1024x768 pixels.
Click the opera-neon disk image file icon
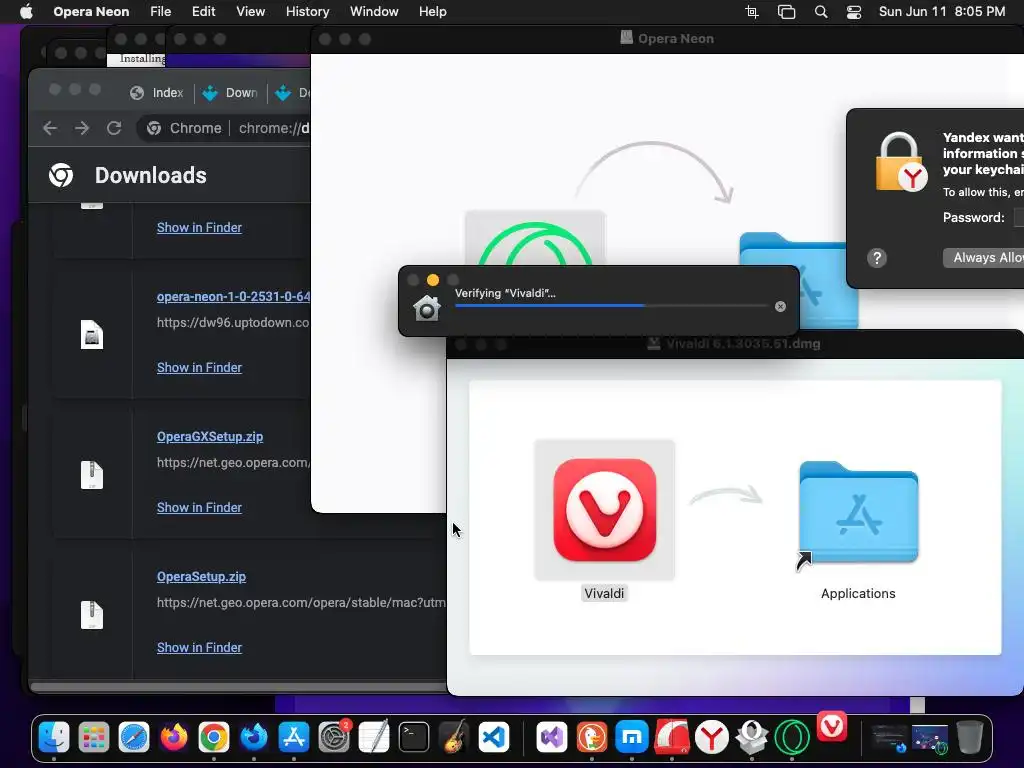click(x=92, y=334)
